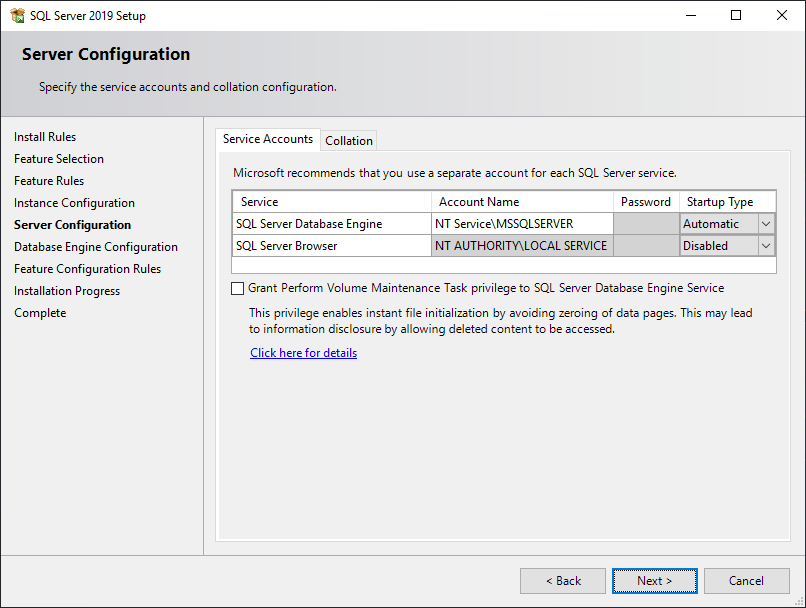Viewport: 806px width, 608px height.
Task: Enable Grant Perform Volume Maintenance Task checkbox
Action: click(x=237, y=288)
